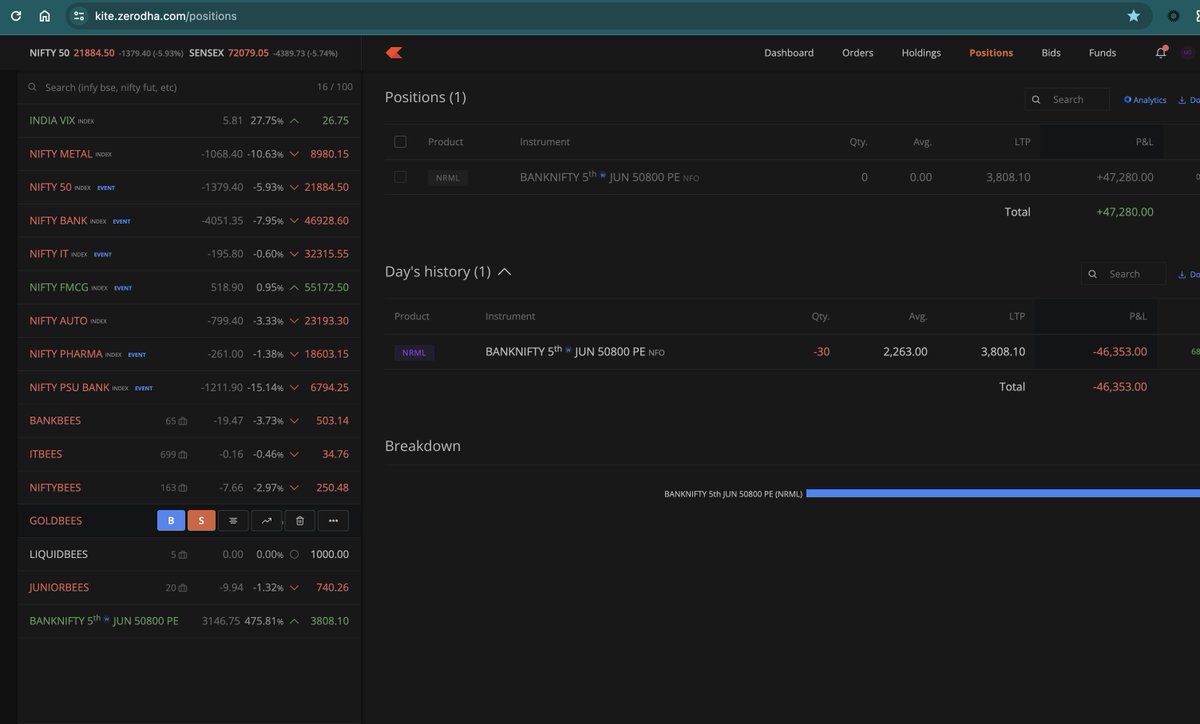Select the NIFTY IT watchlist row

point(189,254)
